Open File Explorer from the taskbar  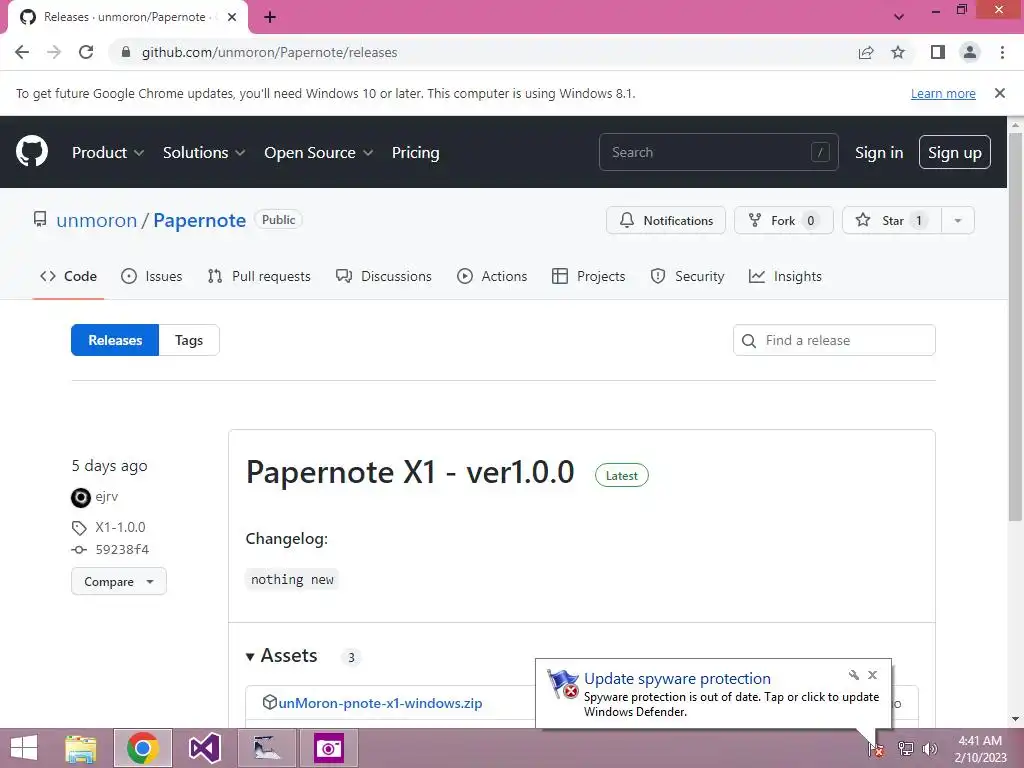tap(81, 748)
